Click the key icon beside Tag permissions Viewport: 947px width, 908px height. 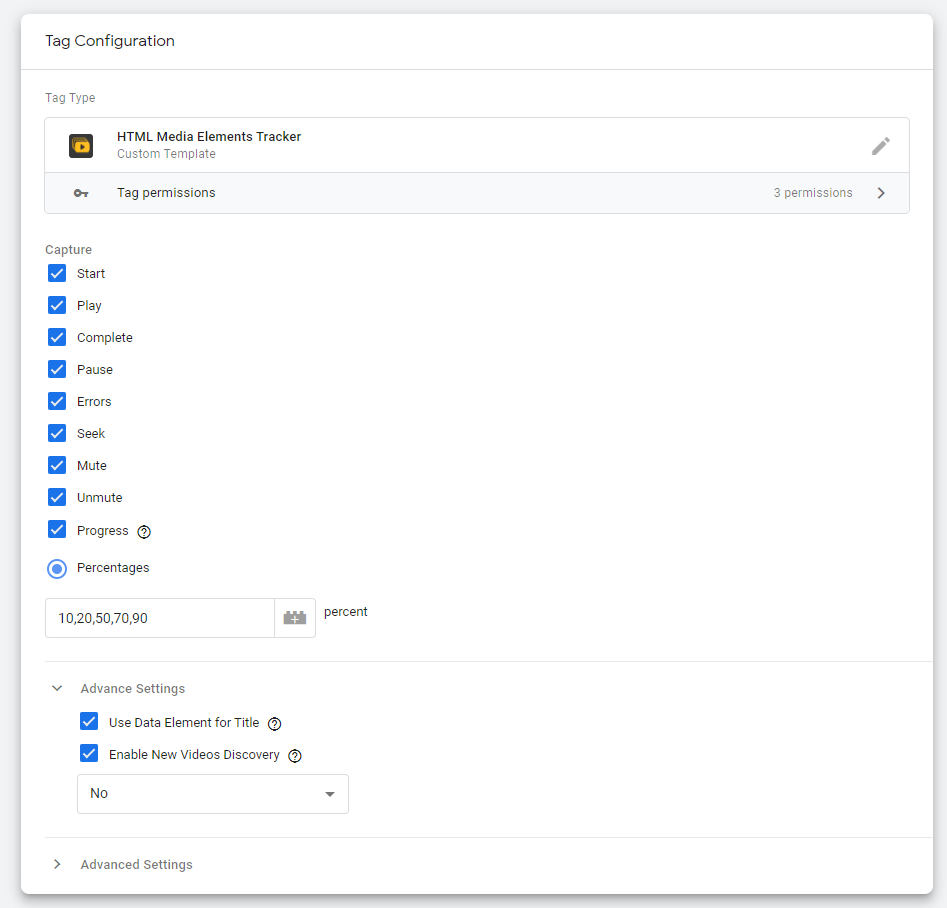coord(81,193)
